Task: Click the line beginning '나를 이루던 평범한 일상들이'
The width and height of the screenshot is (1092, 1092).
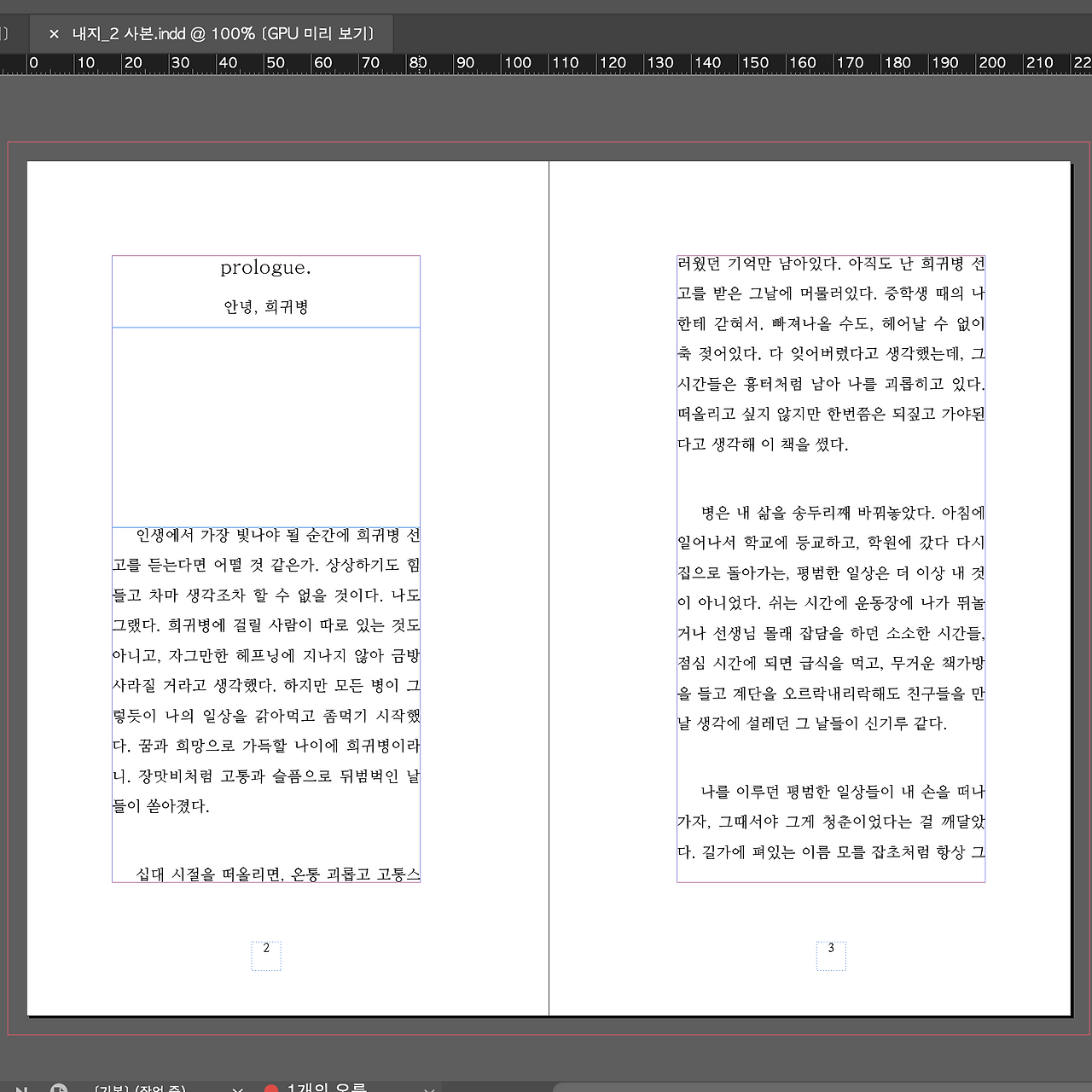Action: [x=843, y=792]
